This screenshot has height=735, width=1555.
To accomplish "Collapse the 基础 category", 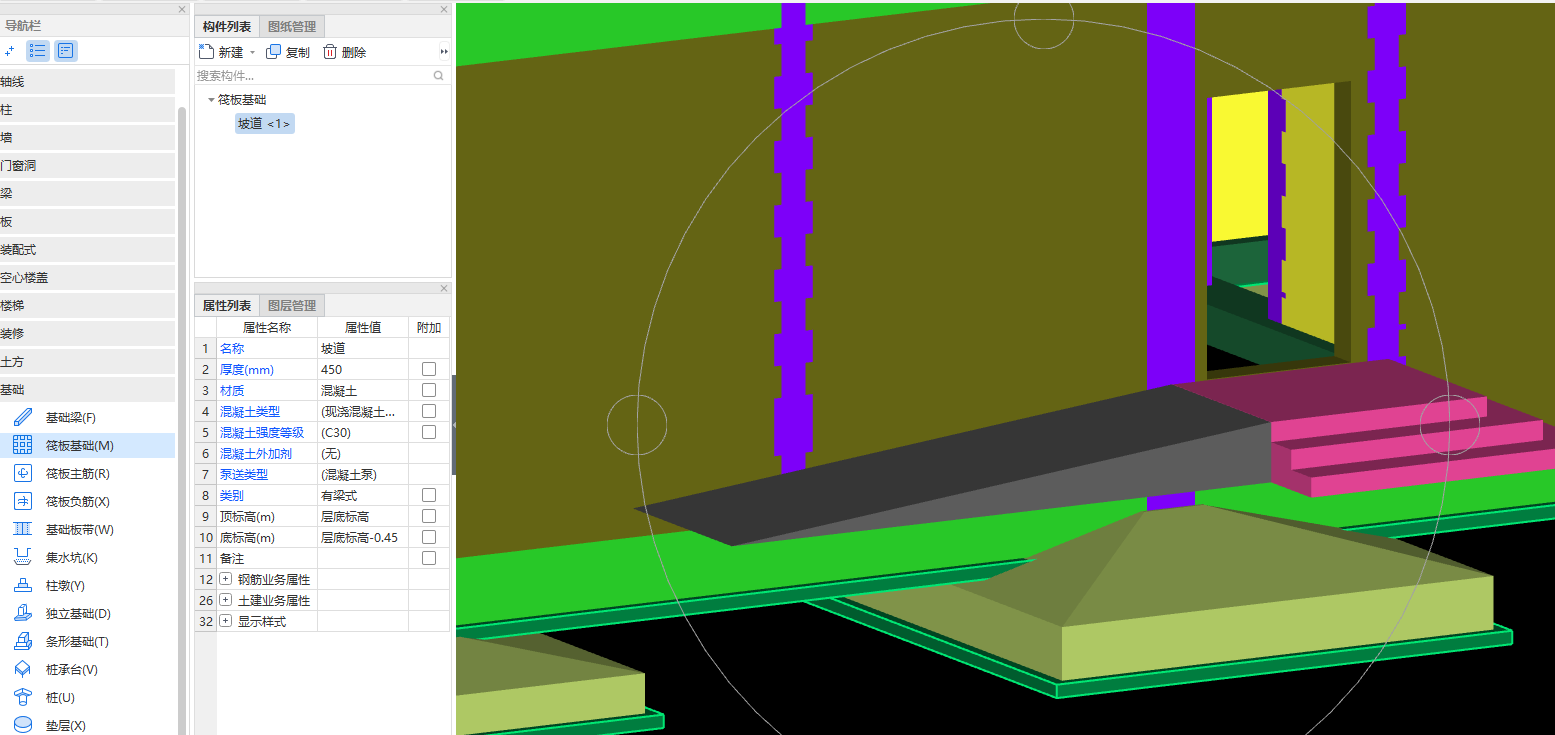I will pos(87,390).
